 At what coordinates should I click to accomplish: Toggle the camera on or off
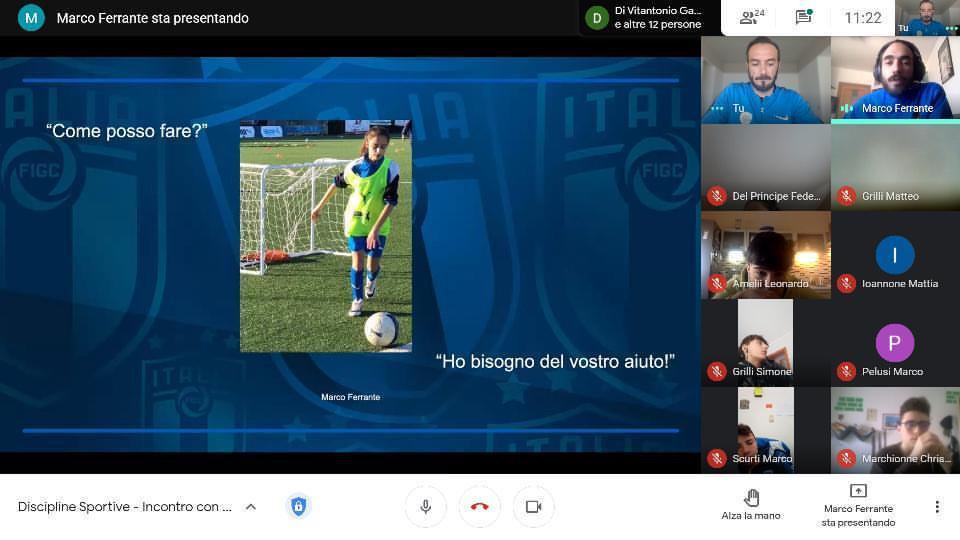(533, 506)
